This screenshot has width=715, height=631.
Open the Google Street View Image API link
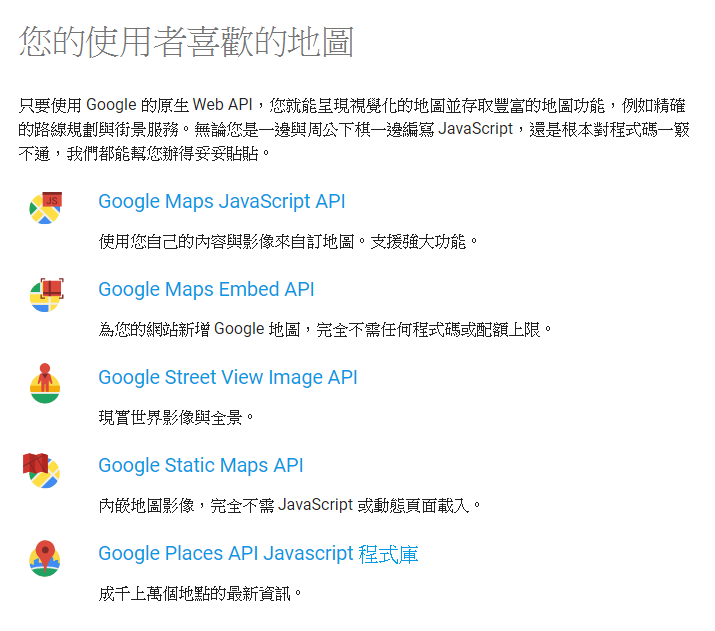(x=228, y=378)
